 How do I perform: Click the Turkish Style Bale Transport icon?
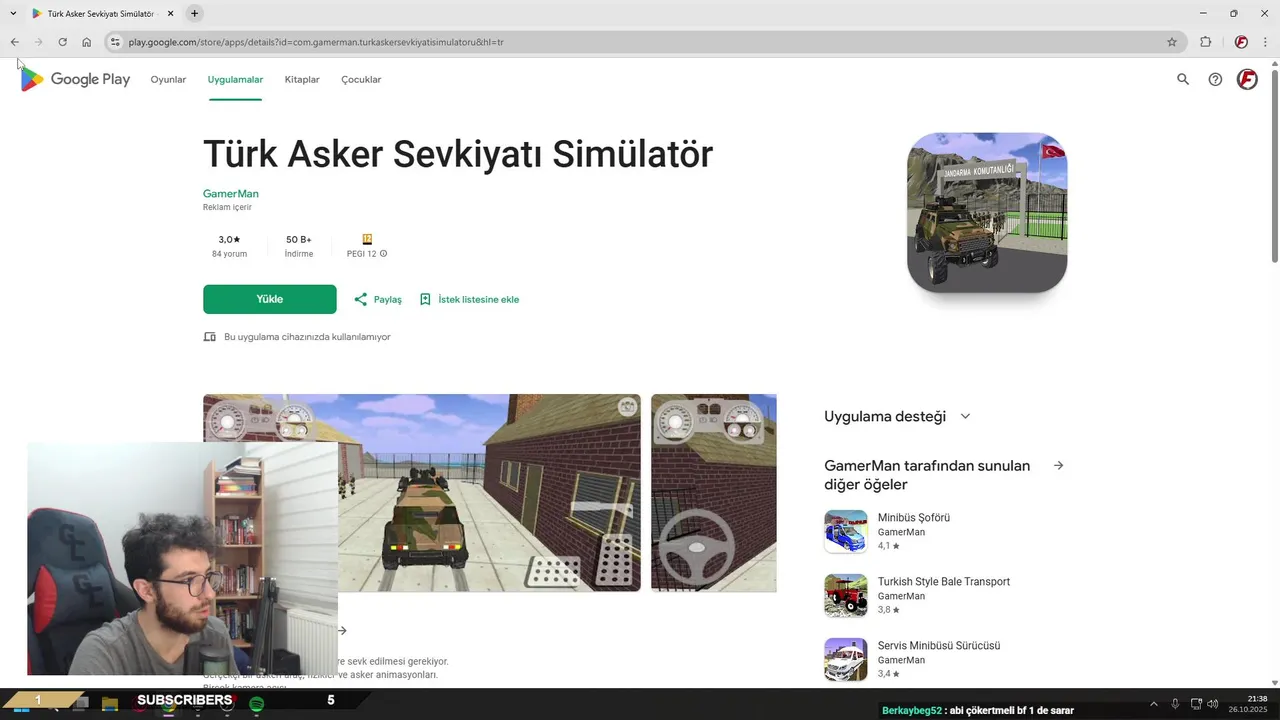846,596
